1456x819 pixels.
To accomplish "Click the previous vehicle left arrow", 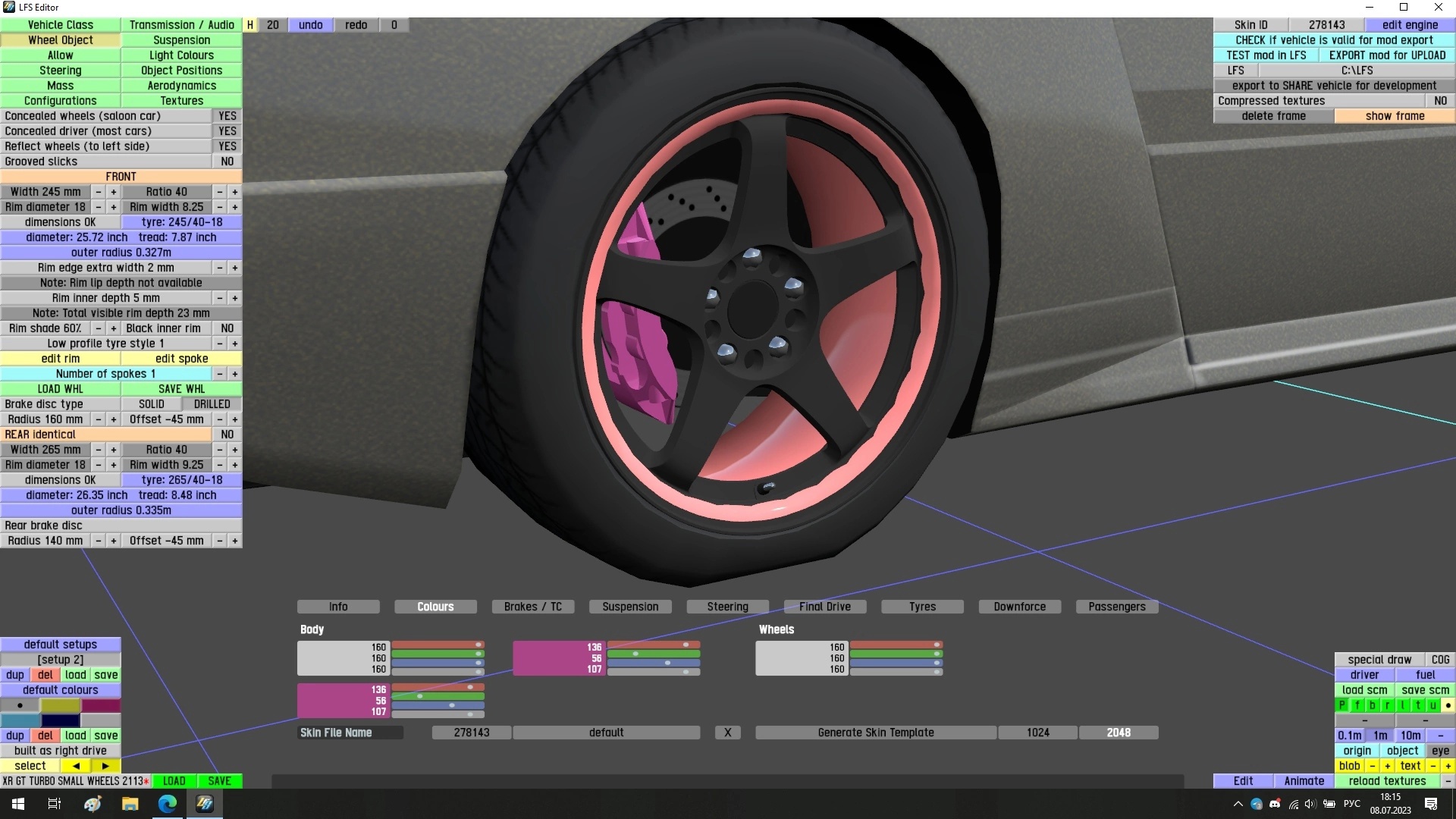I will (x=76, y=766).
